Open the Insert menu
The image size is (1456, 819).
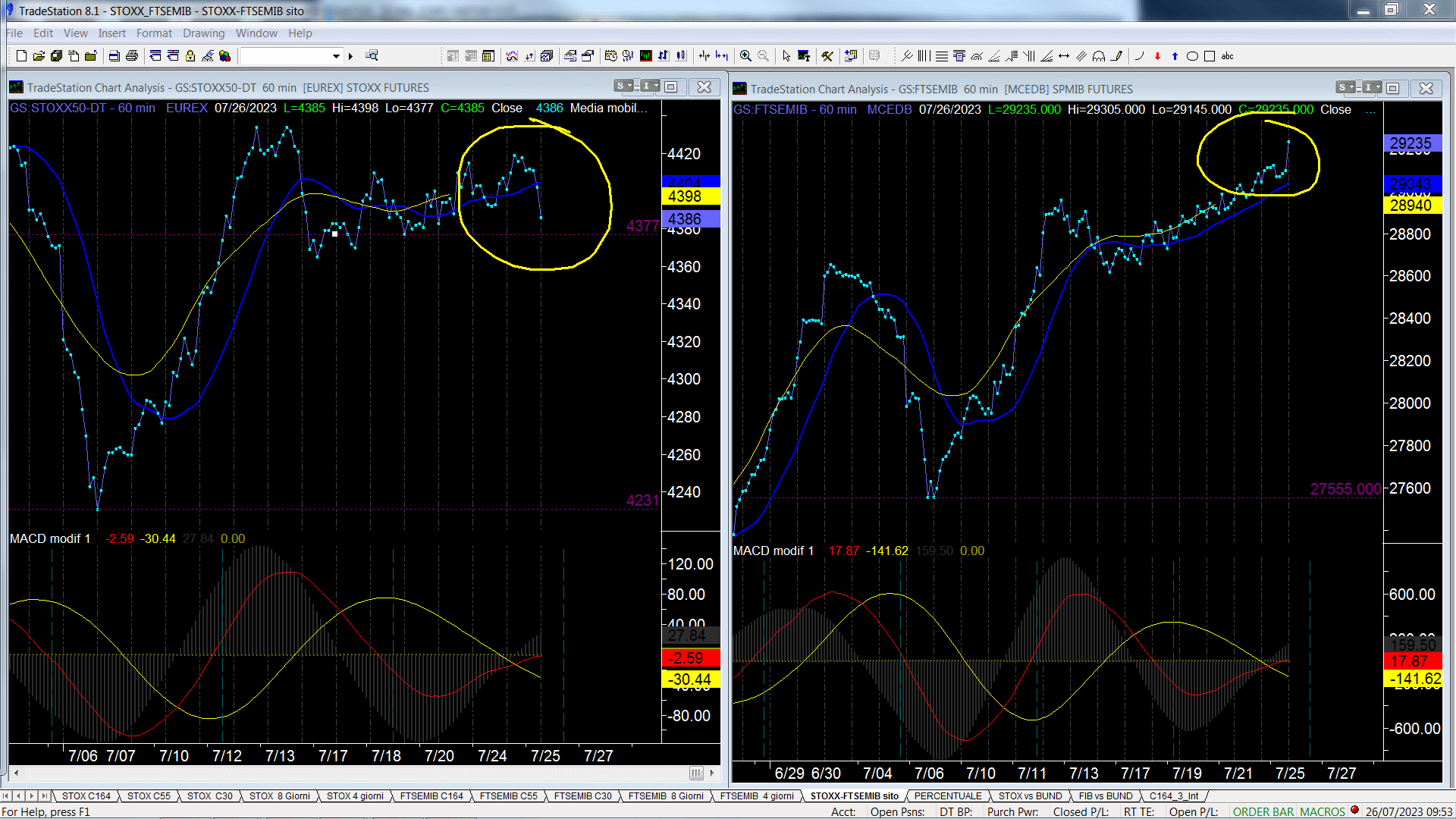pyautogui.click(x=111, y=33)
